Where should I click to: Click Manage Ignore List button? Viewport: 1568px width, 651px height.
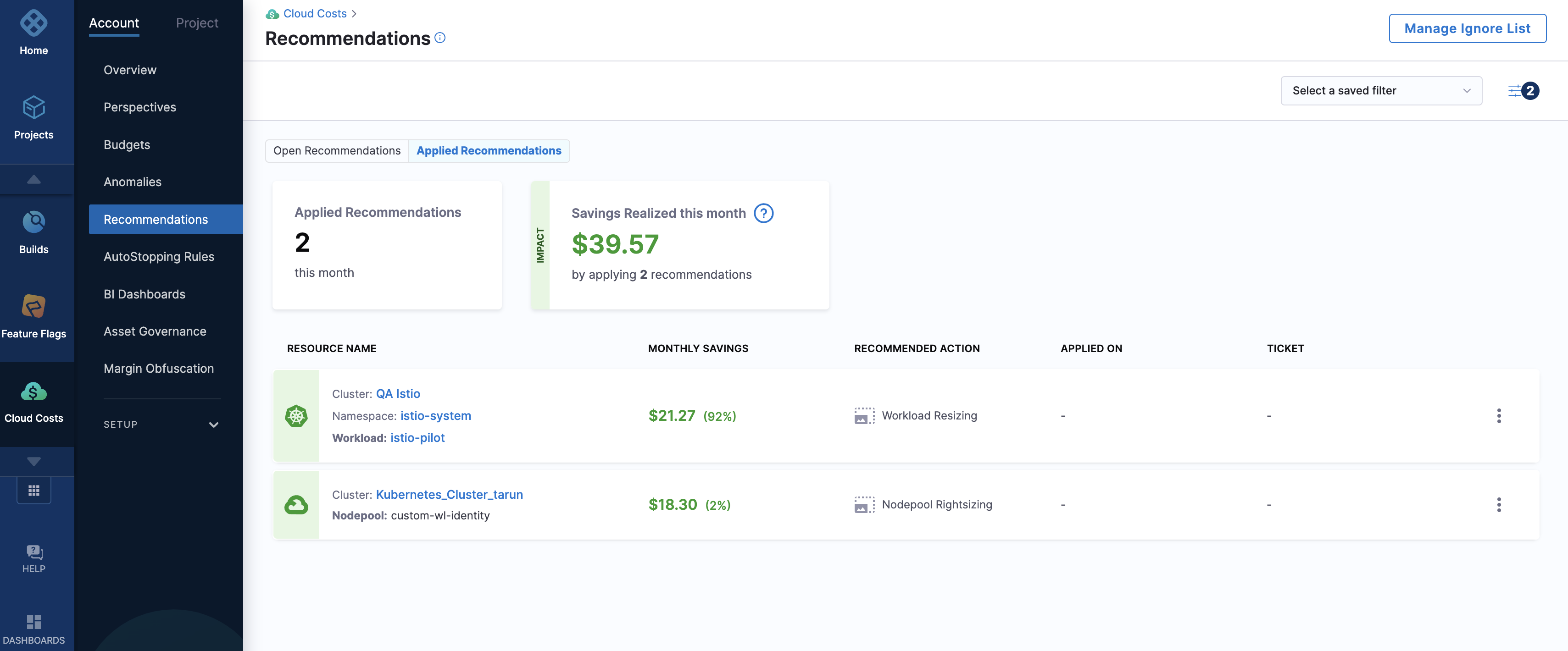tap(1467, 28)
